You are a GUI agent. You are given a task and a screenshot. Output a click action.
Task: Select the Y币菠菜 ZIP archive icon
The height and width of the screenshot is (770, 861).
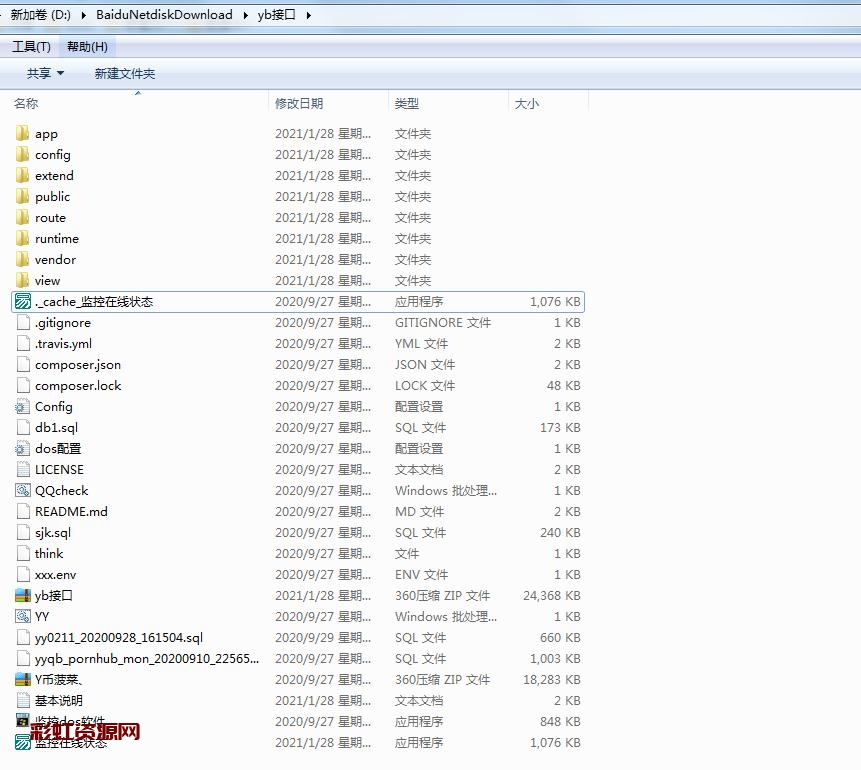tap(23, 679)
